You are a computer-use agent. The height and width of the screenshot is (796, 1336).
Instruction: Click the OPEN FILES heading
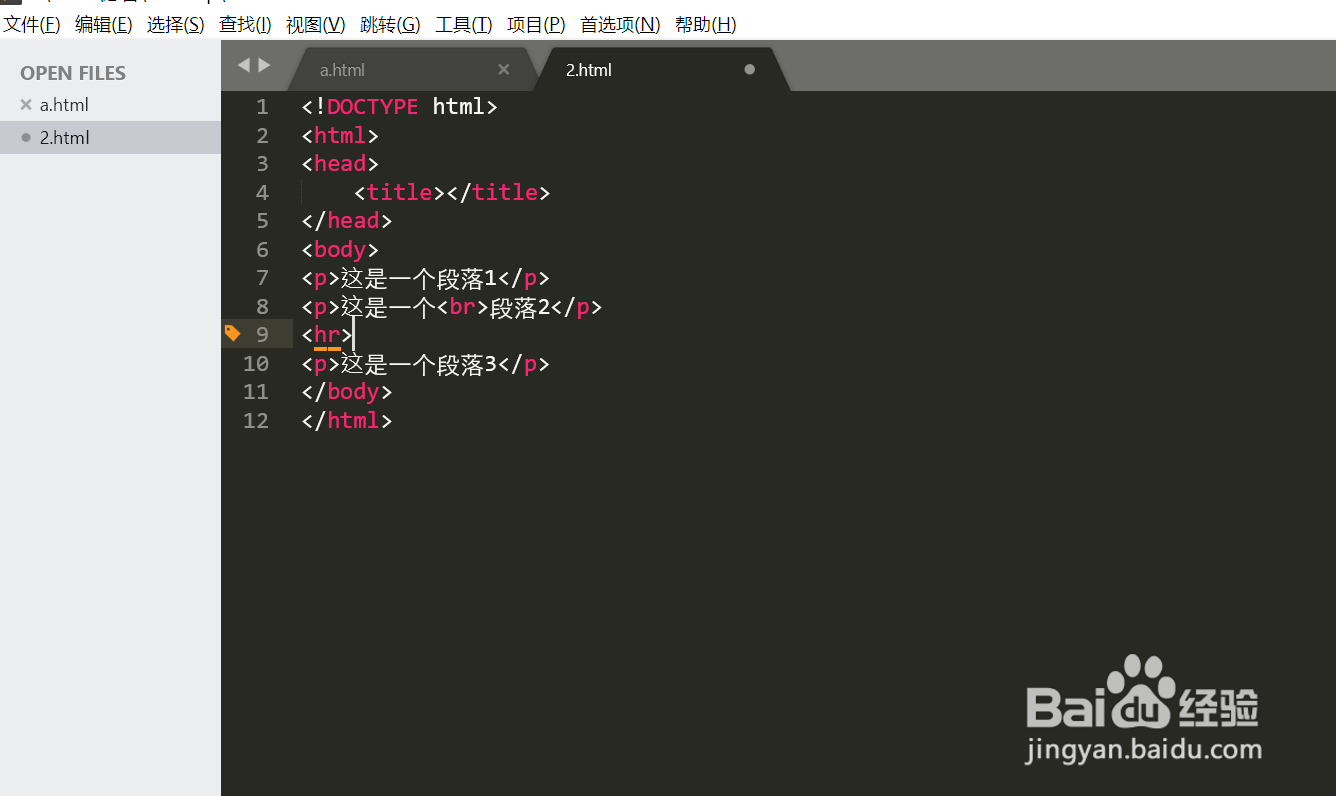pyautogui.click(x=73, y=73)
